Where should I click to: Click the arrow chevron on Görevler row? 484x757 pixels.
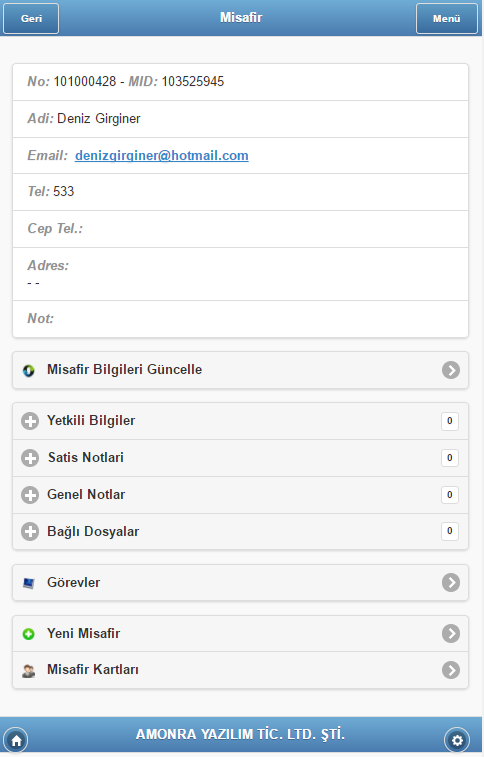coord(451,583)
